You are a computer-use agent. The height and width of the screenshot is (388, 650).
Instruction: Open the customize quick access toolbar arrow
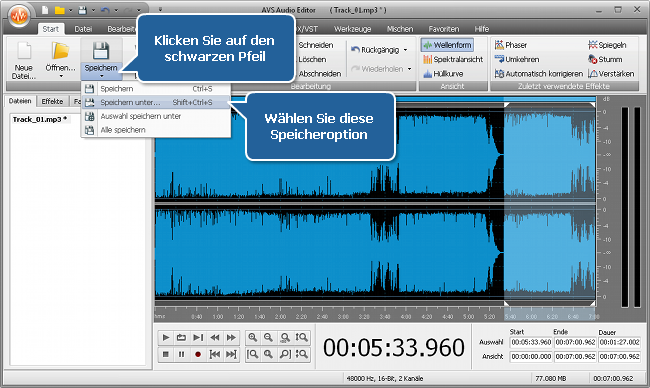[x=160, y=10]
